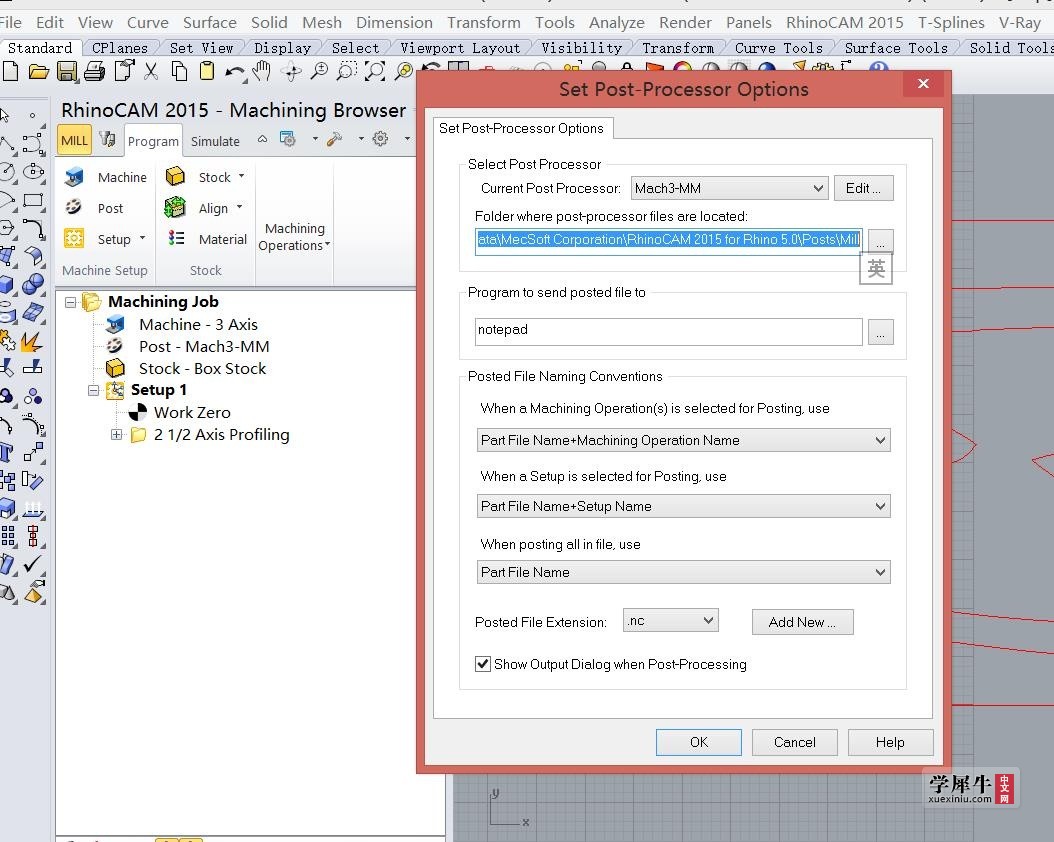Screen dimensions: 1054x842
Task: Open the posting all in file dropdown
Action: (684, 572)
